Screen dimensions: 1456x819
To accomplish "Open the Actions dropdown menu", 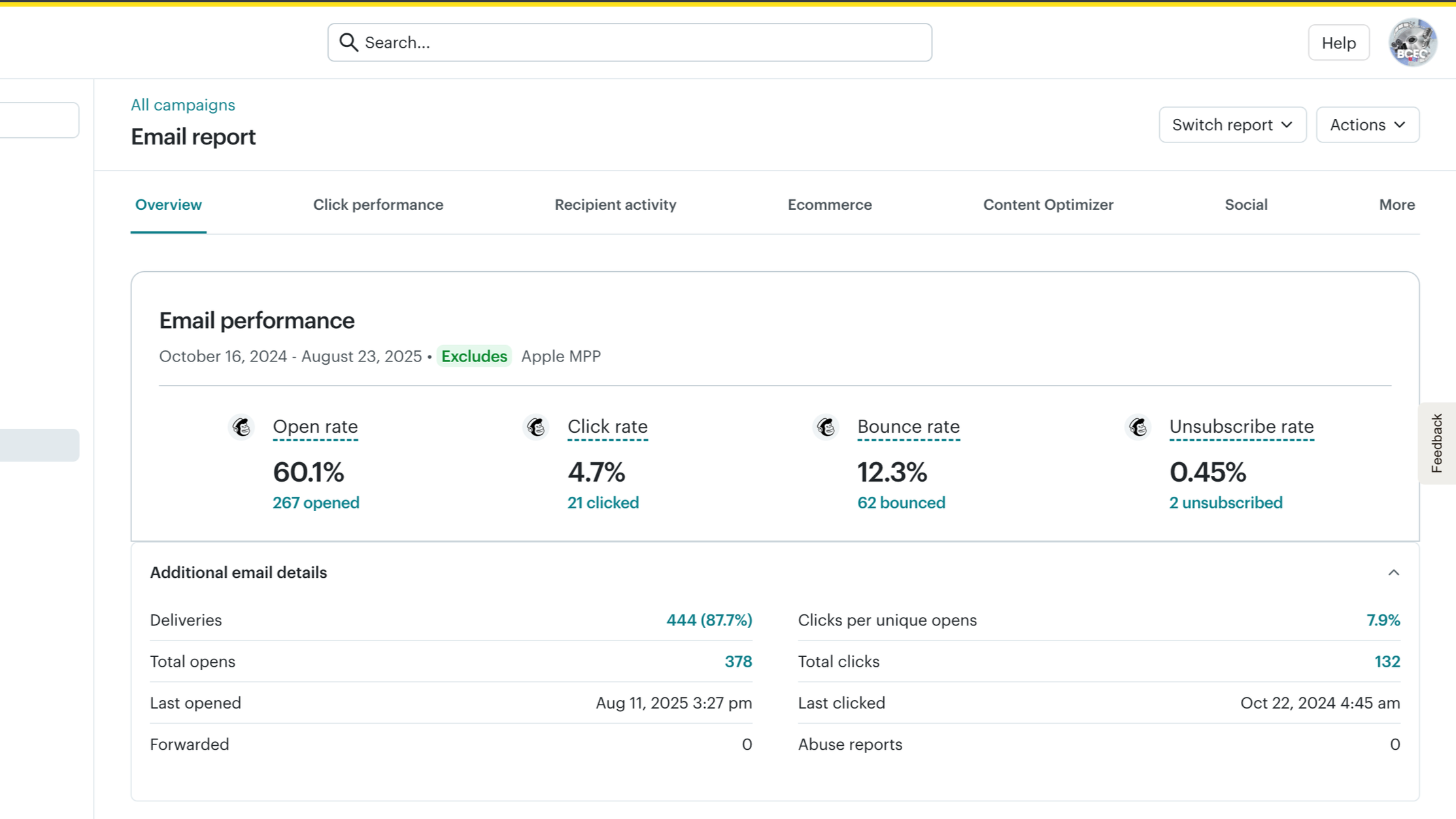I will (x=1367, y=125).
